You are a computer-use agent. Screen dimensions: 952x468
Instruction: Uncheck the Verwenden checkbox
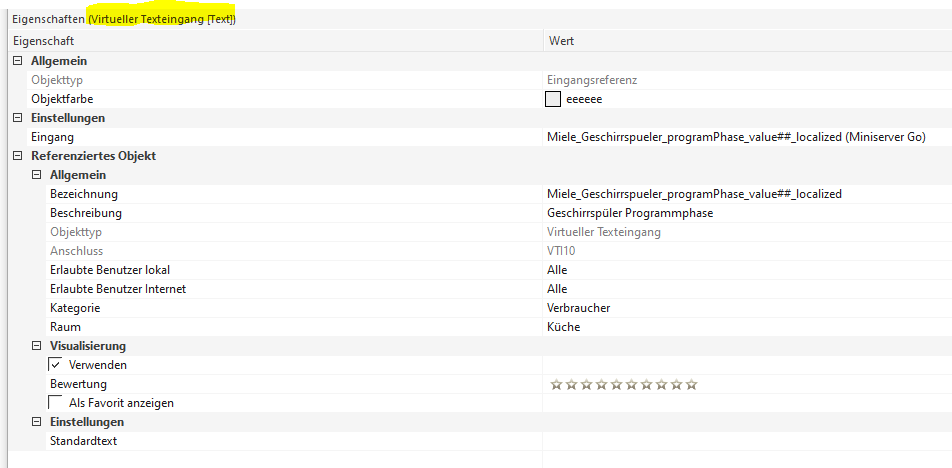click(x=56, y=365)
